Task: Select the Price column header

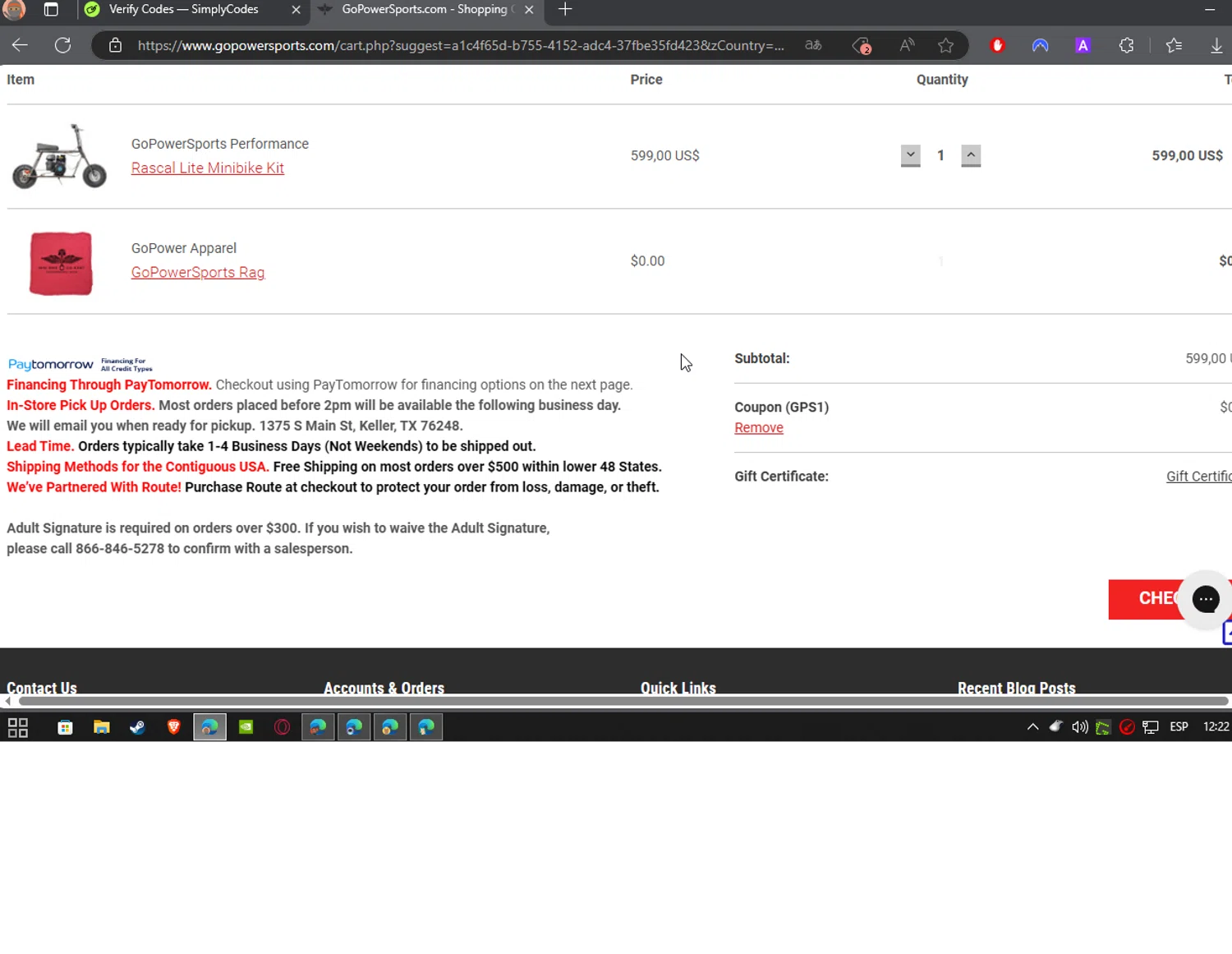Action: pyautogui.click(x=646, y=80)
